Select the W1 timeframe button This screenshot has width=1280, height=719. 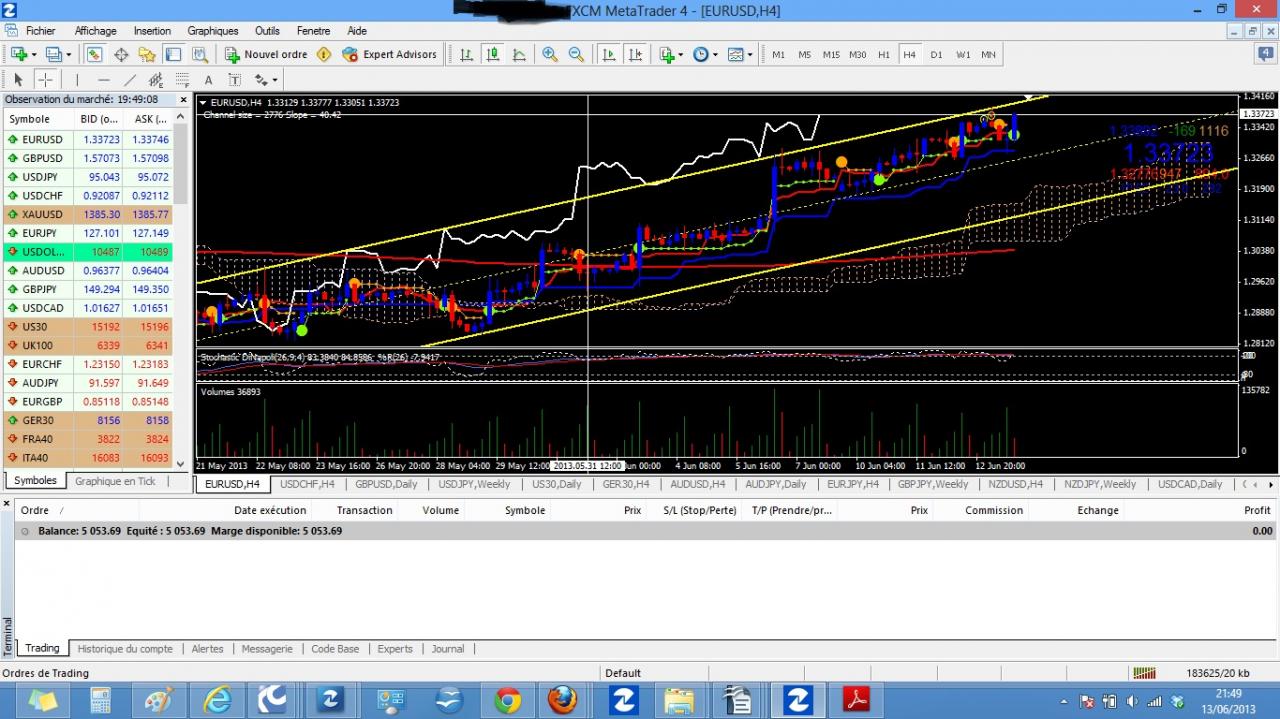[962, 54]
